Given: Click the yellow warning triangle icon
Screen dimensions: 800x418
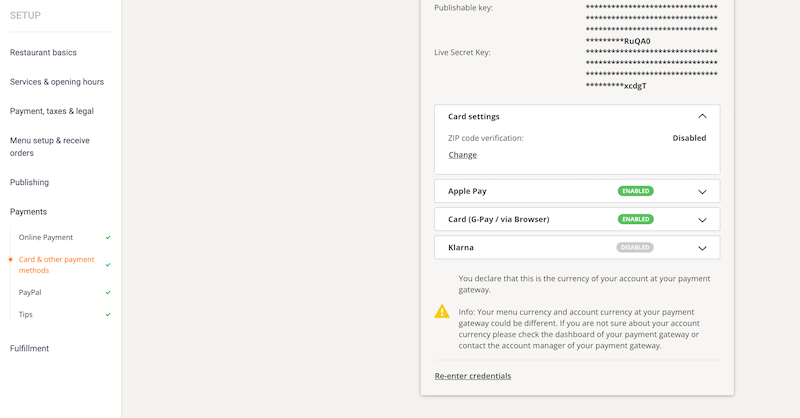Looking at the screenshot, I should (442, 311).
